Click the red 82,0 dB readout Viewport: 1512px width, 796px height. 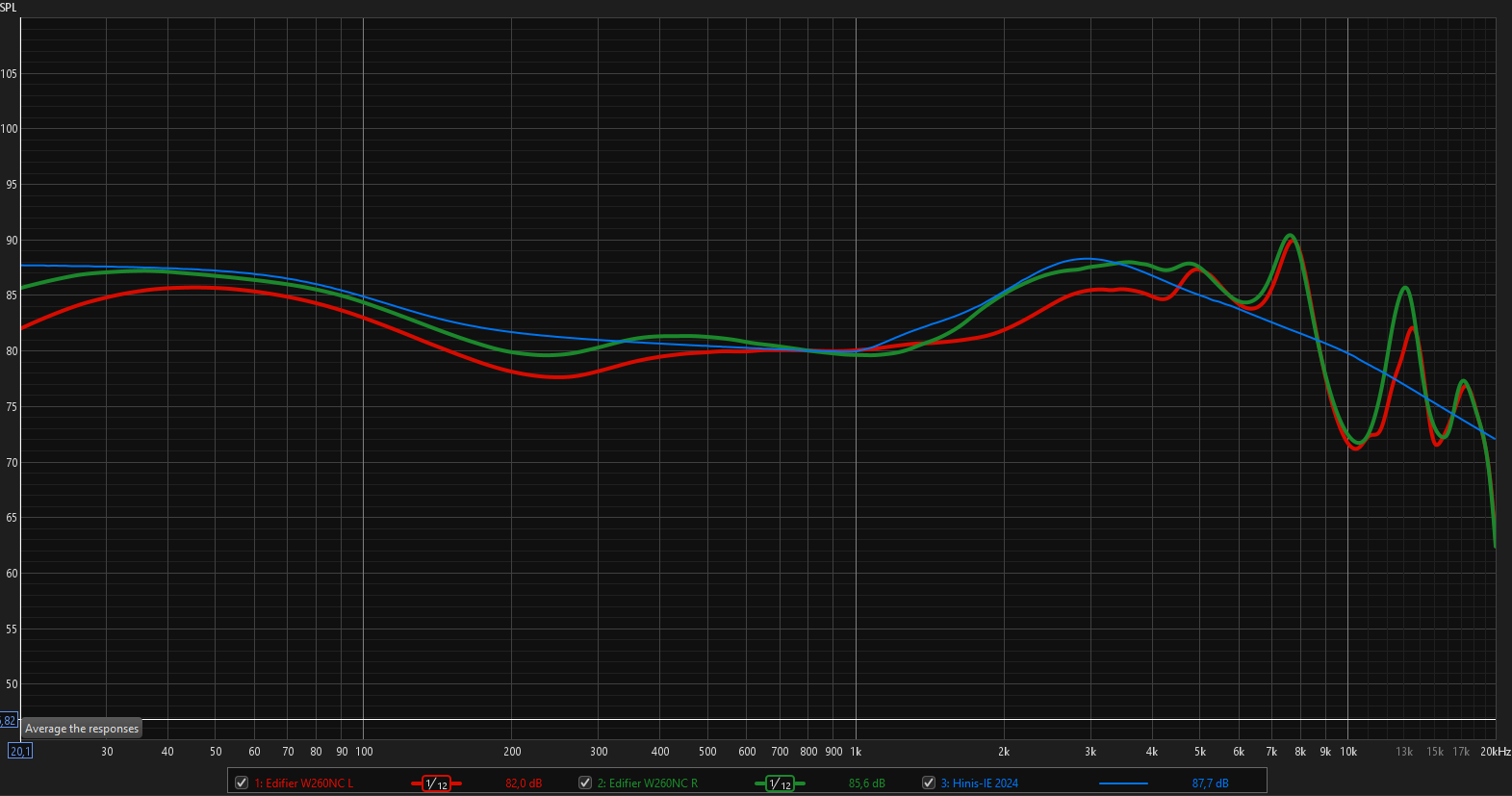523,783
